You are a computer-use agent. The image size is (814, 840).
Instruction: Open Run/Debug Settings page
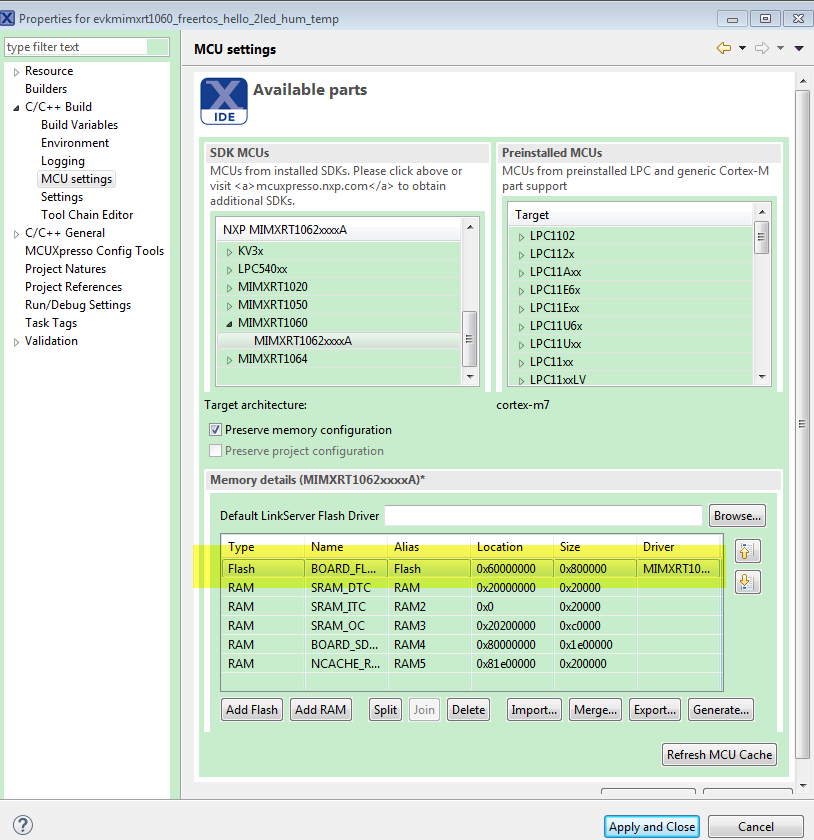pyautogui.click(x=78, y=305)
